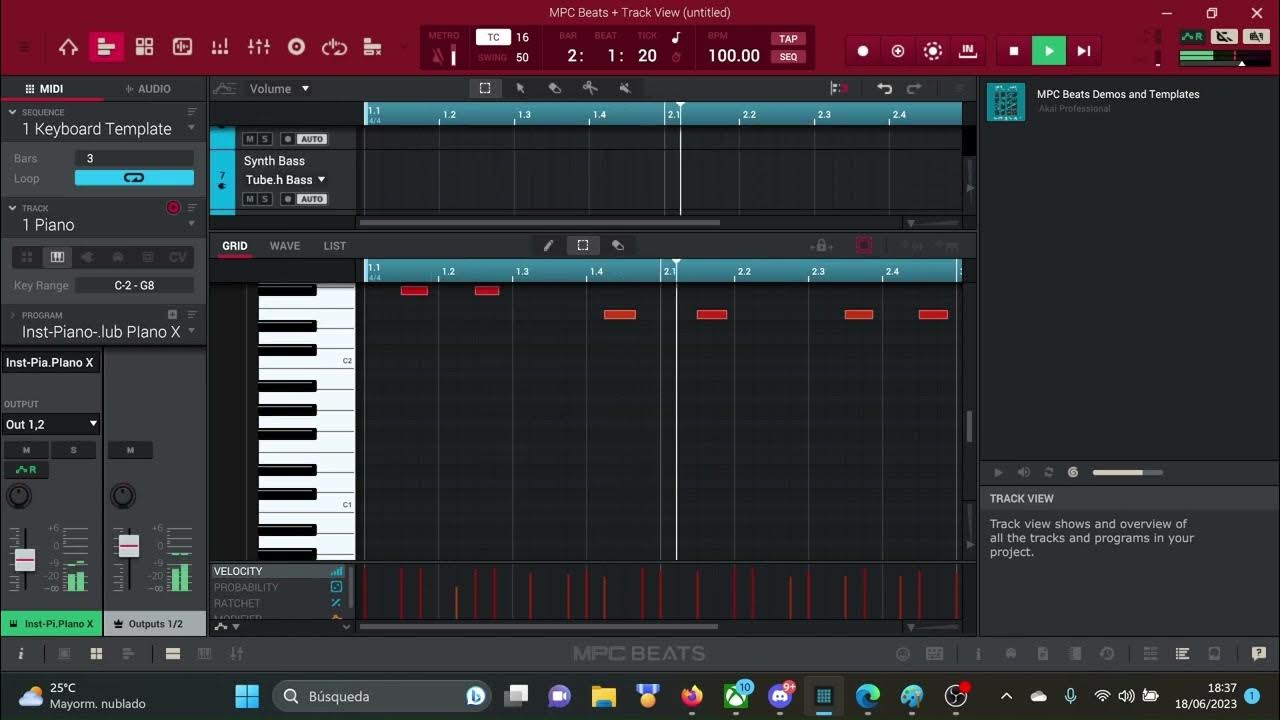Click the green Play button
The image size is (1280, 720).
click(x=1049, y=51)
